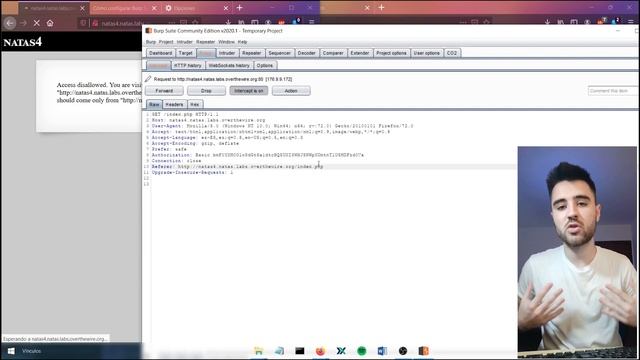This screenshot has height=360, width=640.
Task: Open File Explorer from the taskbar
Action: click(x=259, y=351)
